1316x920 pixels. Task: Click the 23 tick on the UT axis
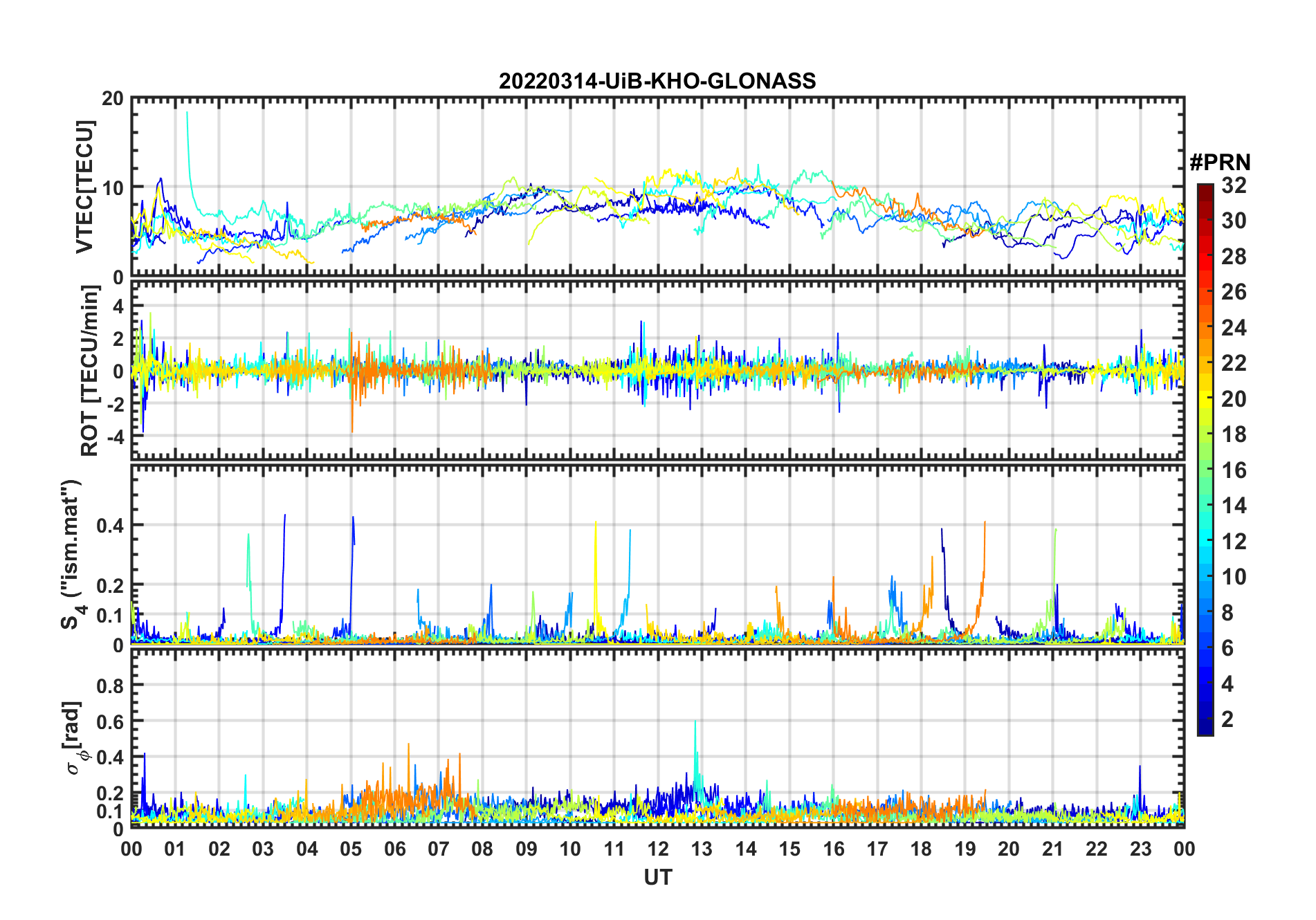[x=1140, y=848]
